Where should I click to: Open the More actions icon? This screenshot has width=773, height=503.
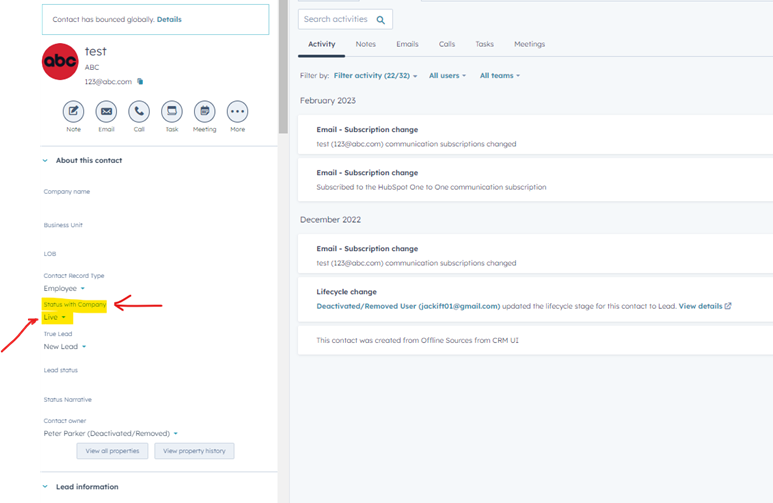tap(237, 111)
